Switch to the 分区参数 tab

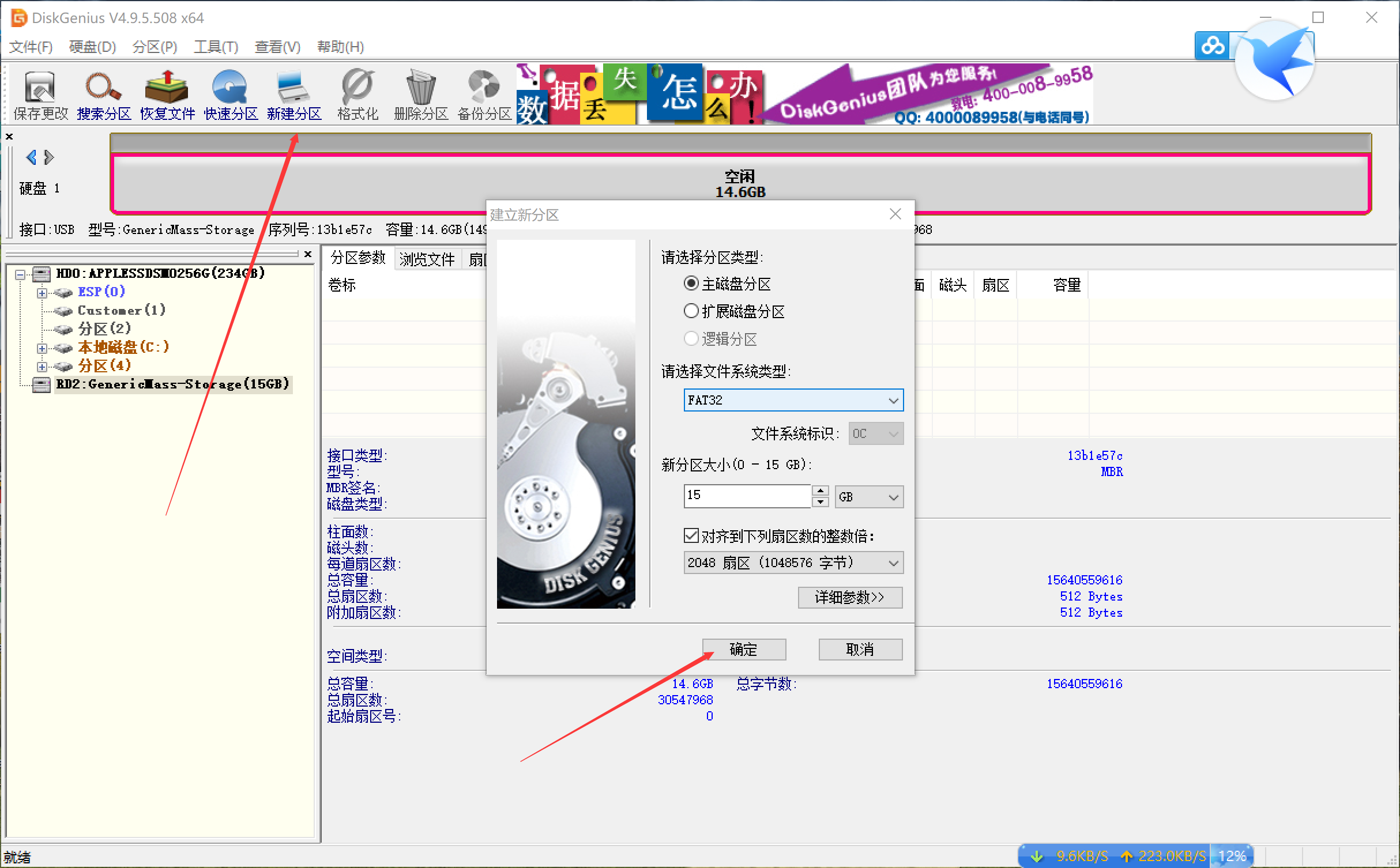tap(357, 258)
